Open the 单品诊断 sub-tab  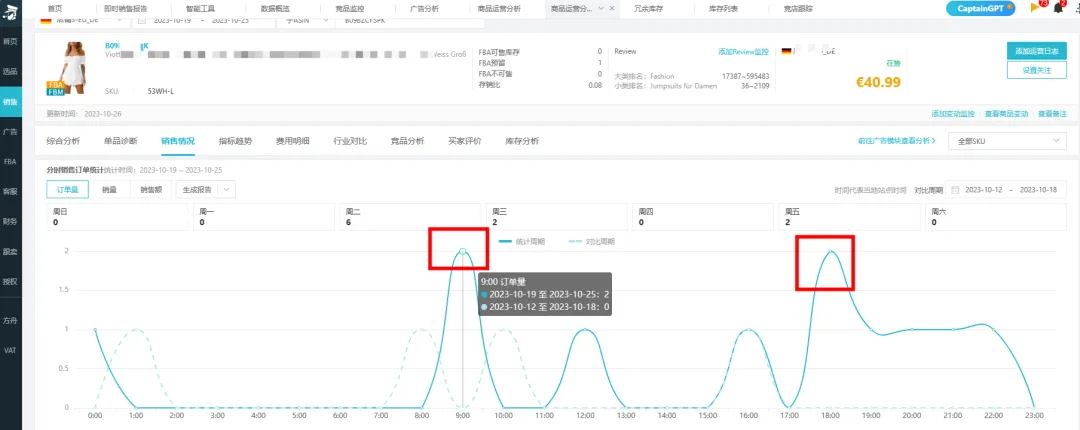[121, 141]
